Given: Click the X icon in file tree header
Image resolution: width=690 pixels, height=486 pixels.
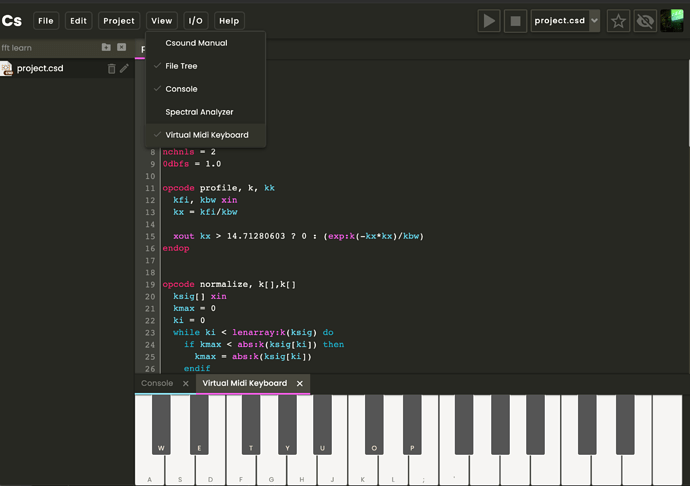Looking at the screenshot, I should tap(122, 47).
